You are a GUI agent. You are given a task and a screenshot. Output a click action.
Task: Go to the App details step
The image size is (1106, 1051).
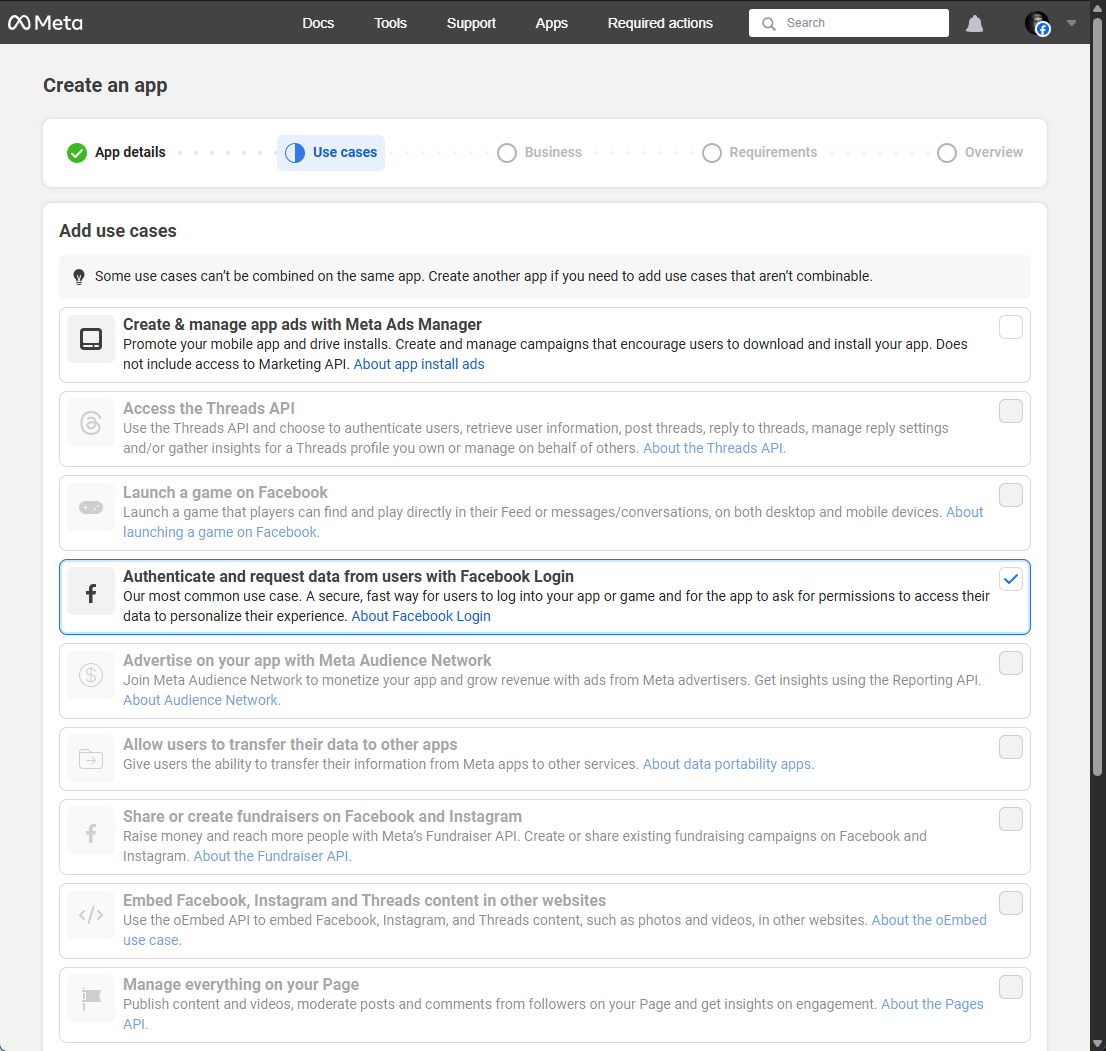click(130, 152)
